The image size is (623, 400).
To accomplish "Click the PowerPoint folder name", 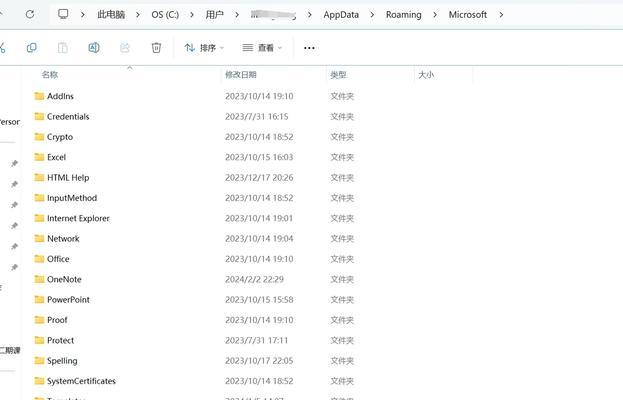I will coord(68,300).
